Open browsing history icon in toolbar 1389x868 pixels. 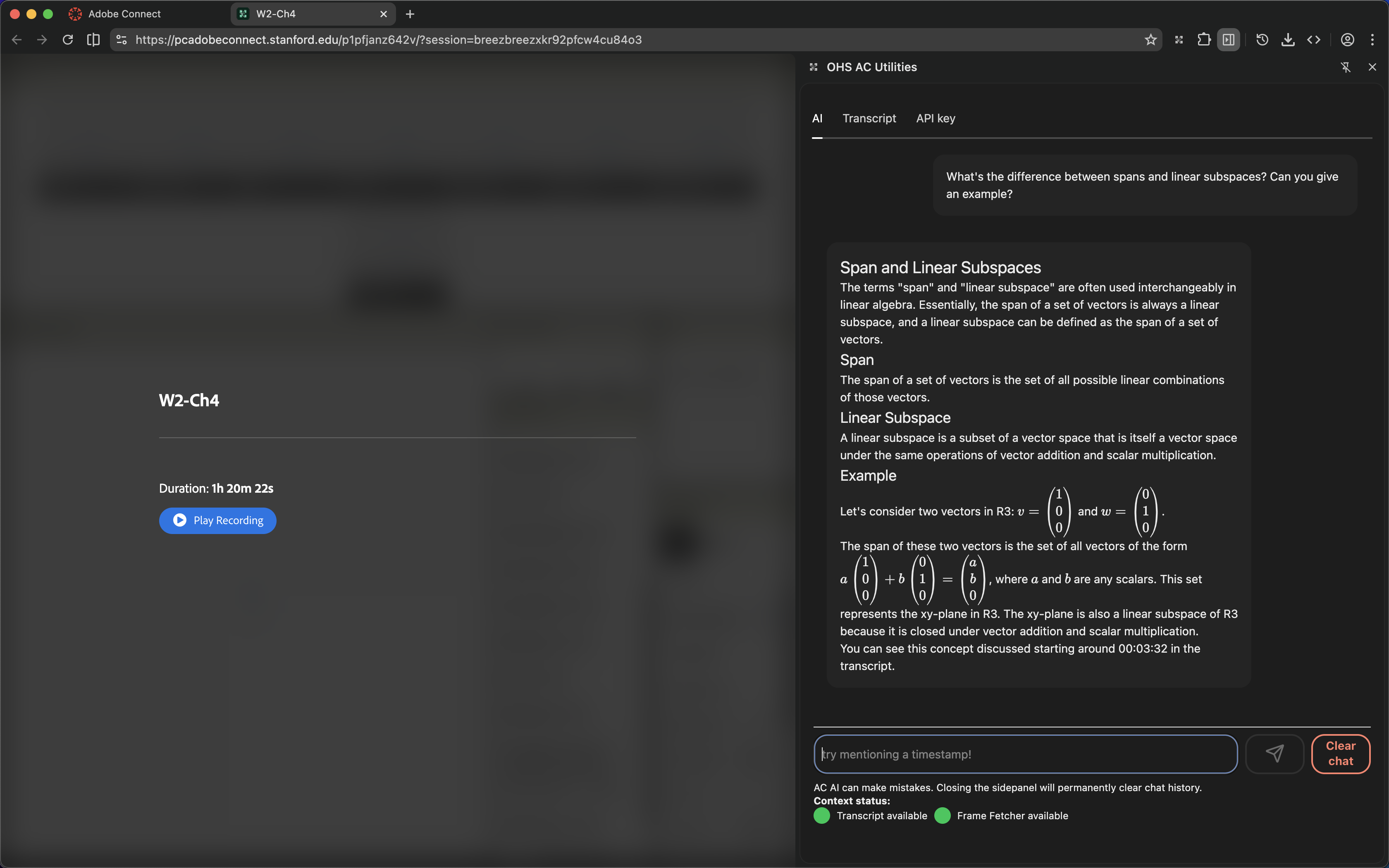[x=1262, y=39]
